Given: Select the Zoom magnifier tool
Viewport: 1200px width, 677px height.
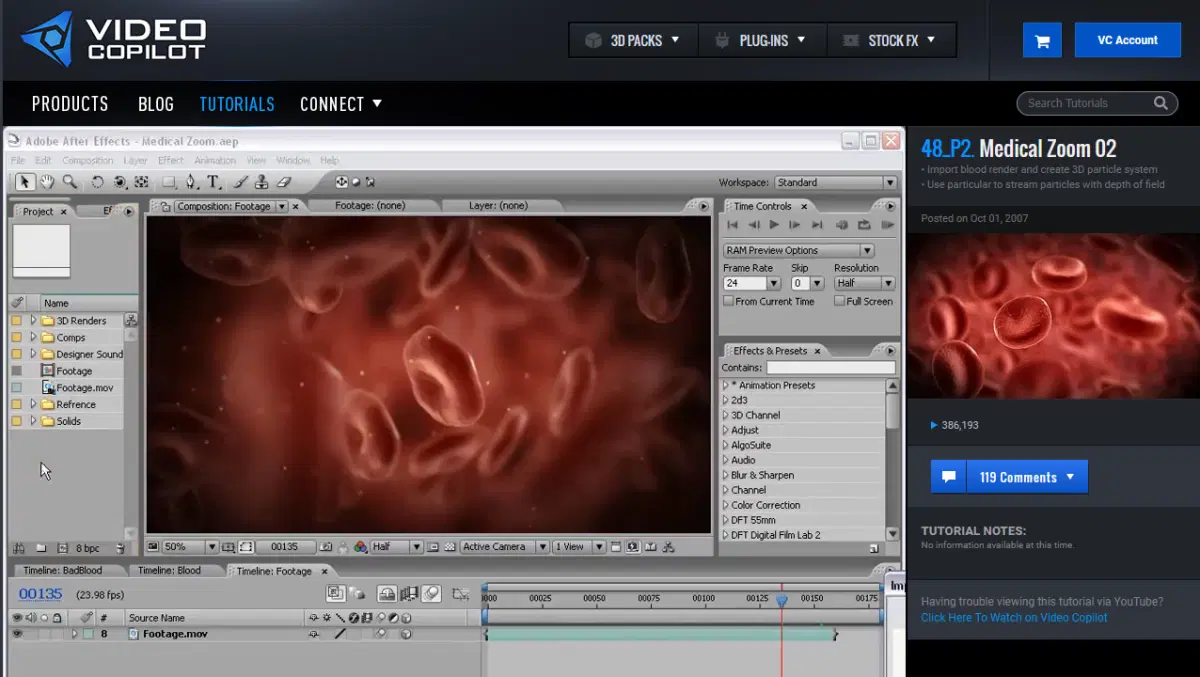Looking at the screenshot, I should coord(69,182).
